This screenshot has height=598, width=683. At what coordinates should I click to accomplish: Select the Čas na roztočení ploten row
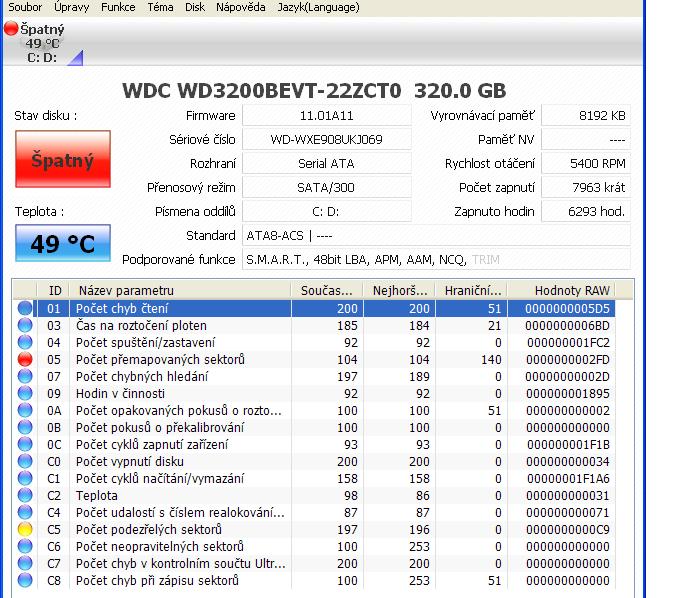[314, 325]
